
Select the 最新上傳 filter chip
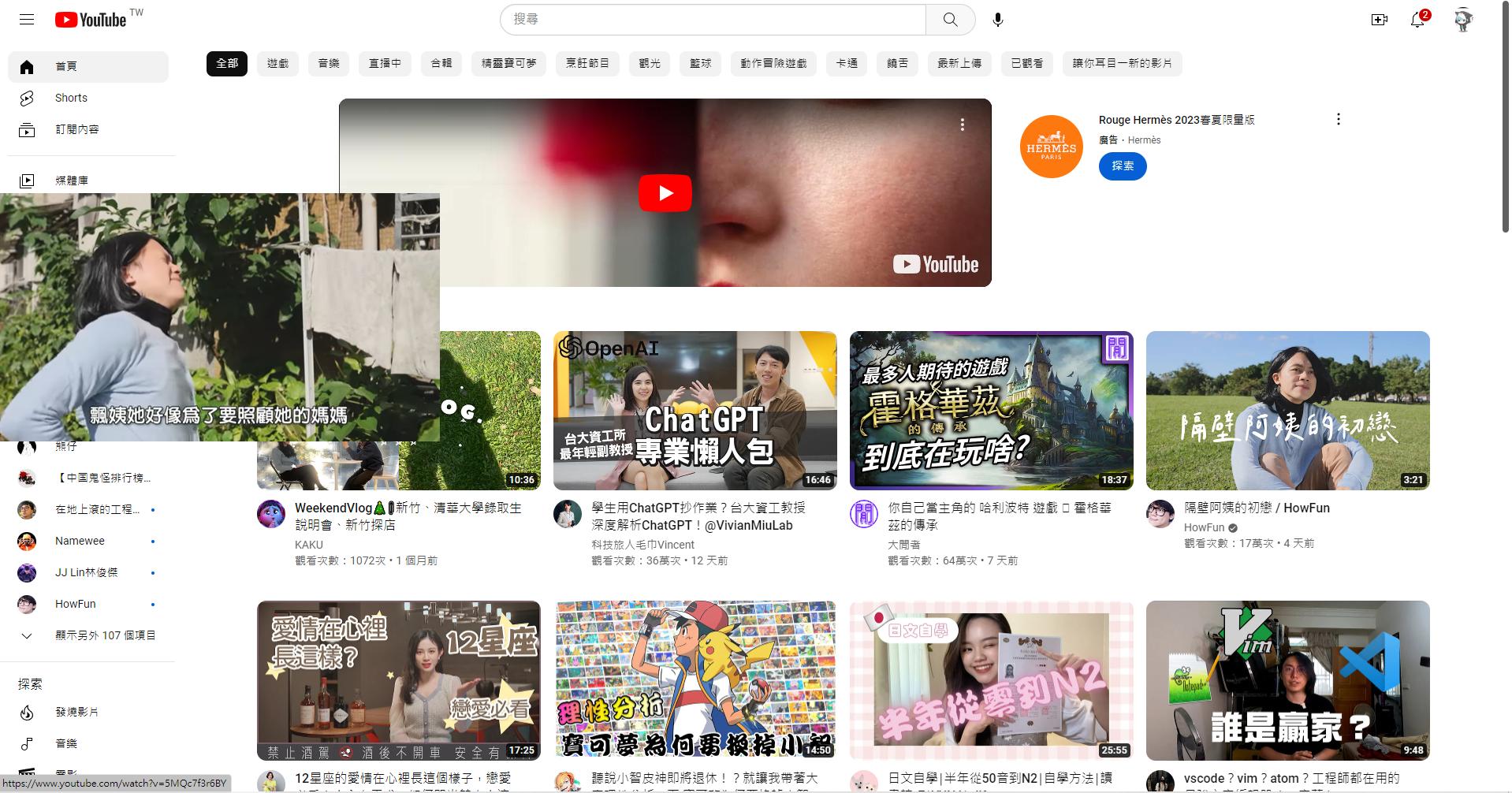click(x=959, y=63)
